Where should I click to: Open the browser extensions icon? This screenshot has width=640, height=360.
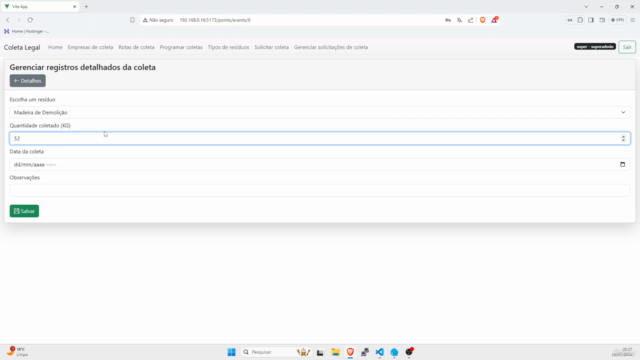pos(580,20)
